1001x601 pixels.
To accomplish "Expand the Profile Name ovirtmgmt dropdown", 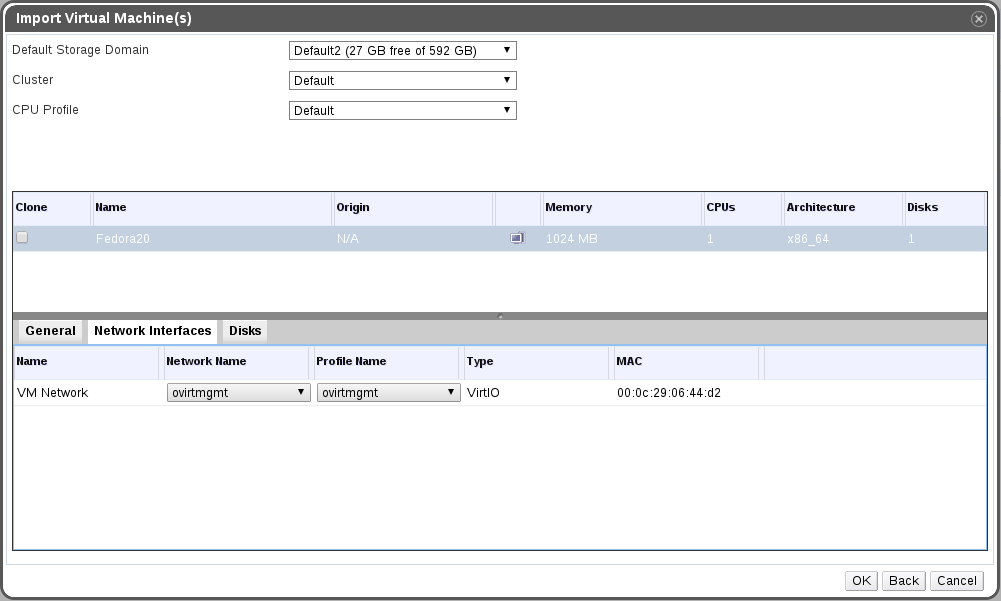I will 388,393.
